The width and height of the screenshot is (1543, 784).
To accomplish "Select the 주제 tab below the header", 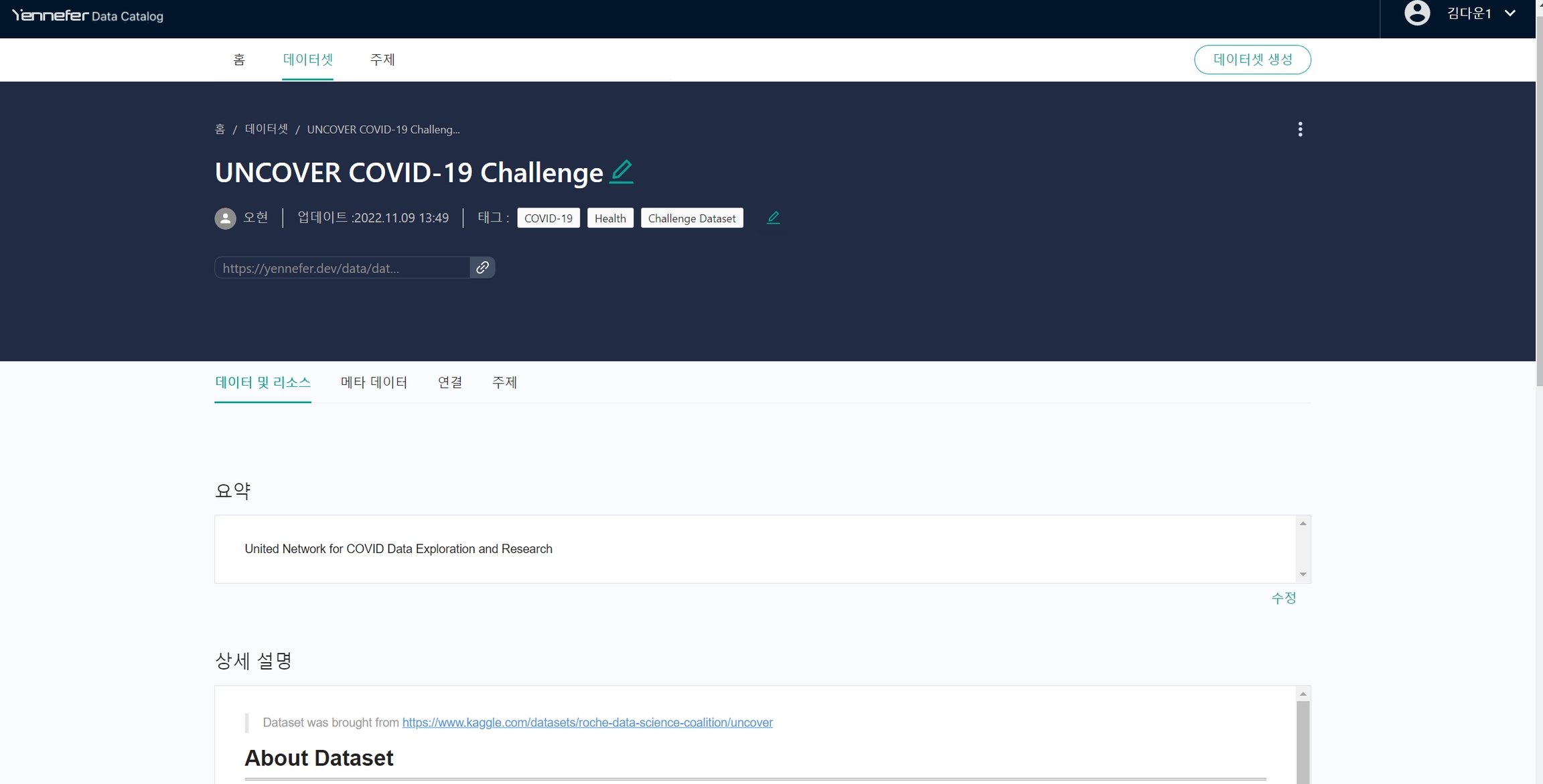I will [x=504, y=382].
